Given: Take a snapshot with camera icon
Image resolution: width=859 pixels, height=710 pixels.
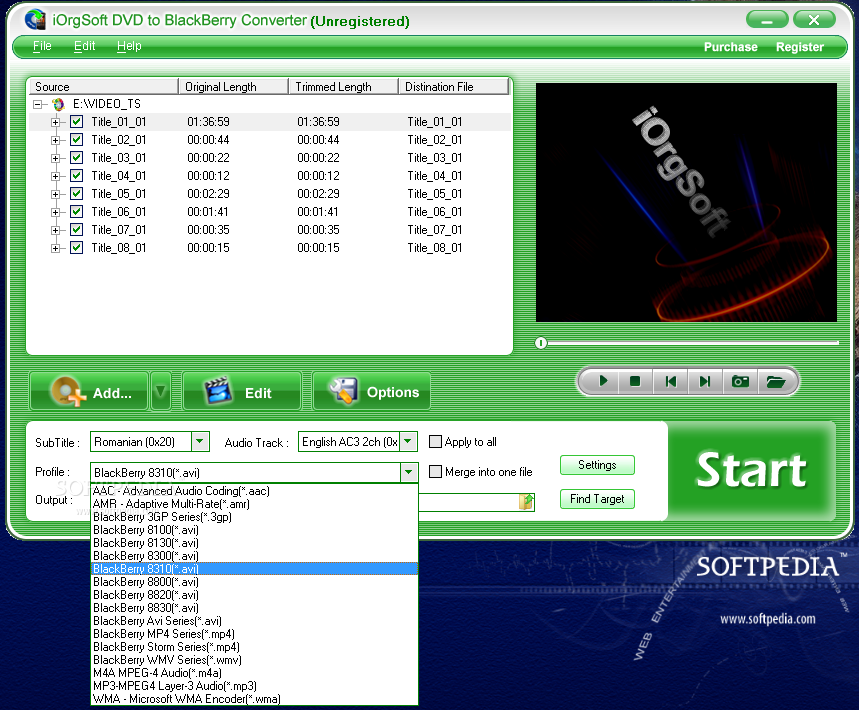Looking at the screenshot, I should click(x=740, y=381).
